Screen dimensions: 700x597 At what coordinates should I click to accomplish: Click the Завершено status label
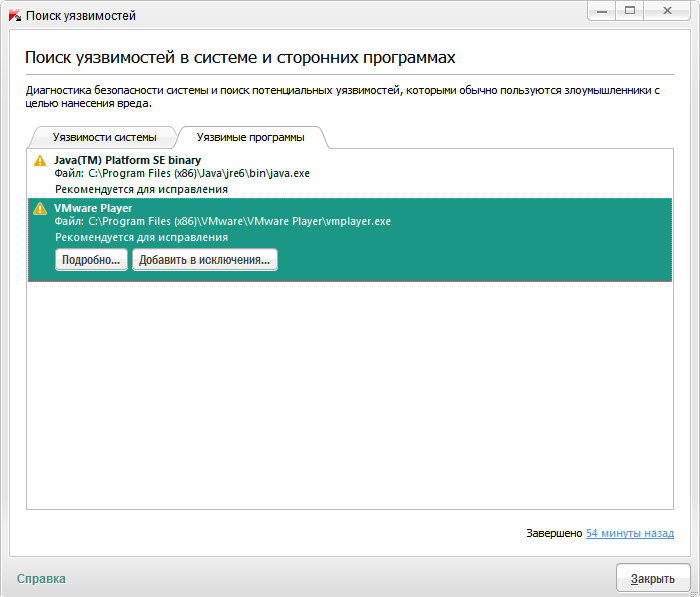(x=554, y=533)
